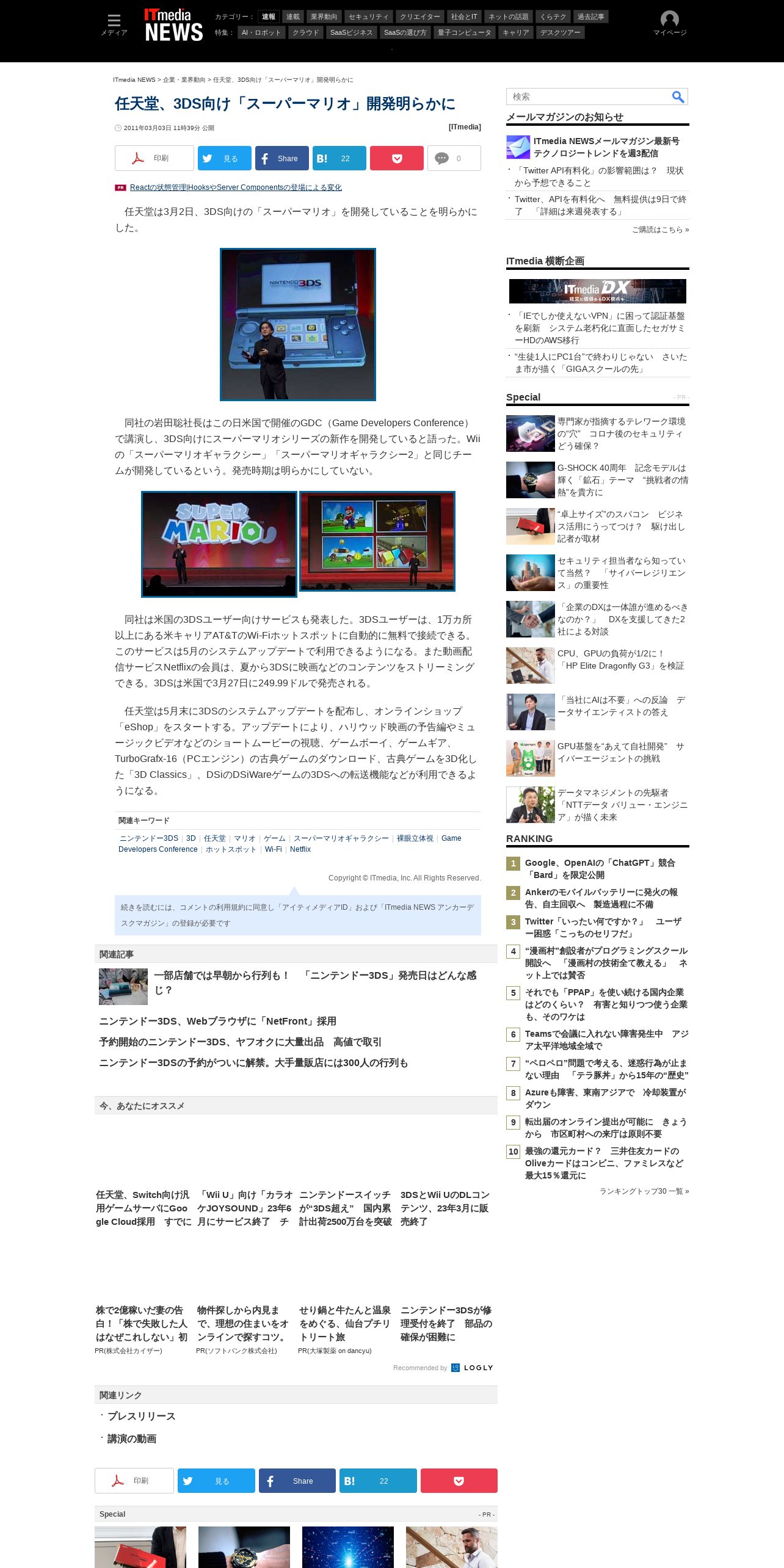Click the related article 3DS launch thumbnail

(123, 987)
